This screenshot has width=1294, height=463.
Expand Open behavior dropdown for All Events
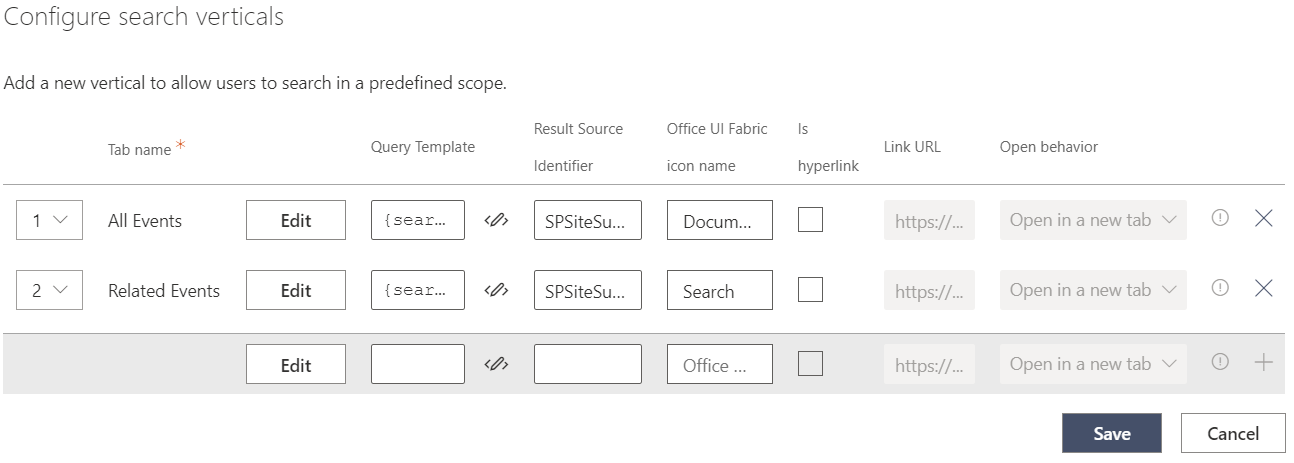pos(1093,220)
